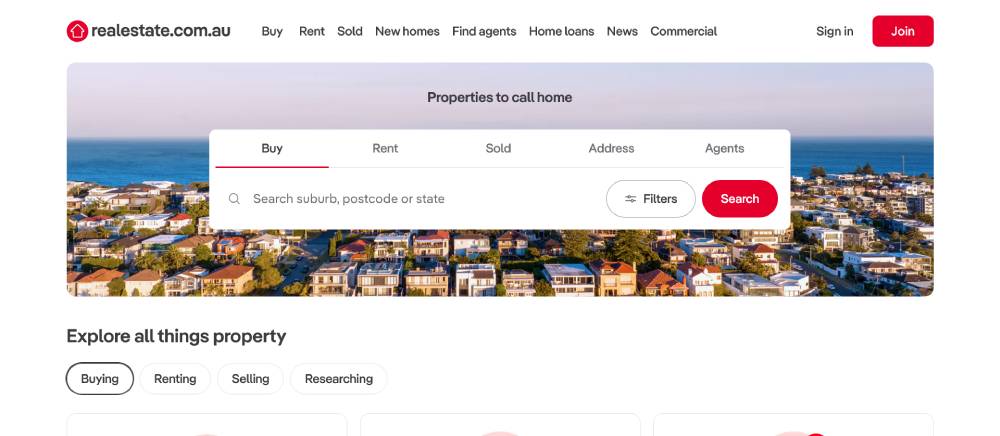Screen dimensions: 1000x436
Task: Select the Selling topic pill
Action: tap(250, 379)
